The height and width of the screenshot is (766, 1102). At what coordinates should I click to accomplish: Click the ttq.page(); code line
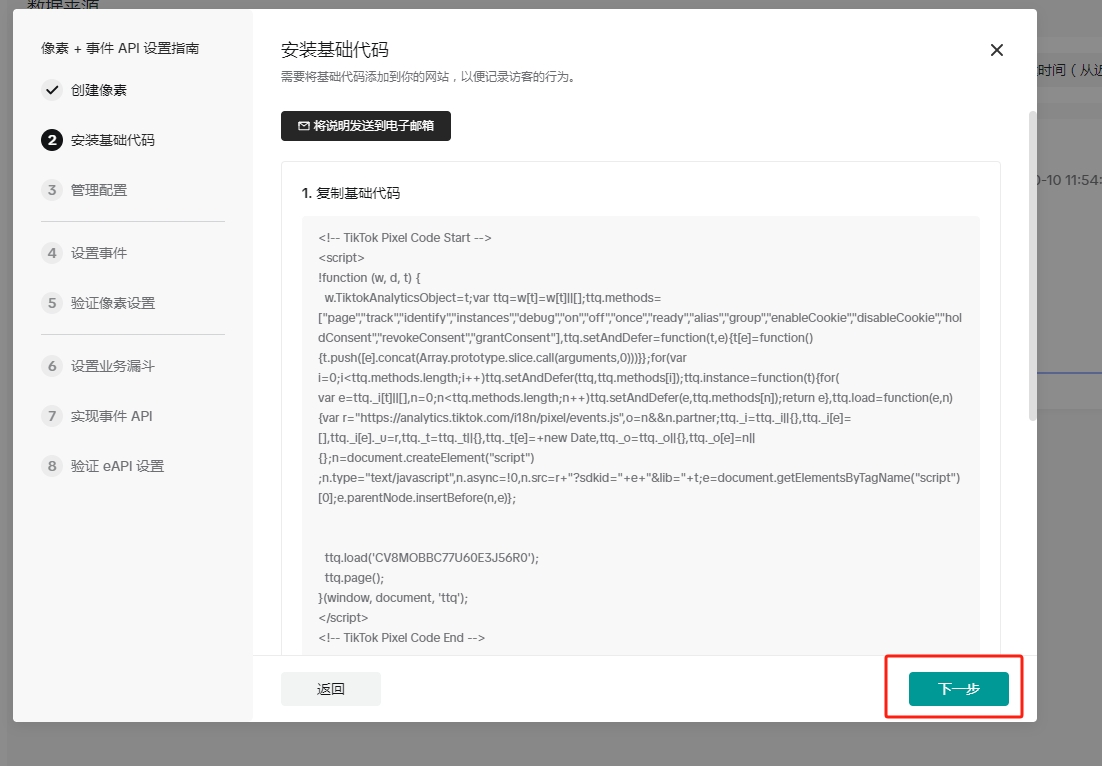tap(354, 578)
